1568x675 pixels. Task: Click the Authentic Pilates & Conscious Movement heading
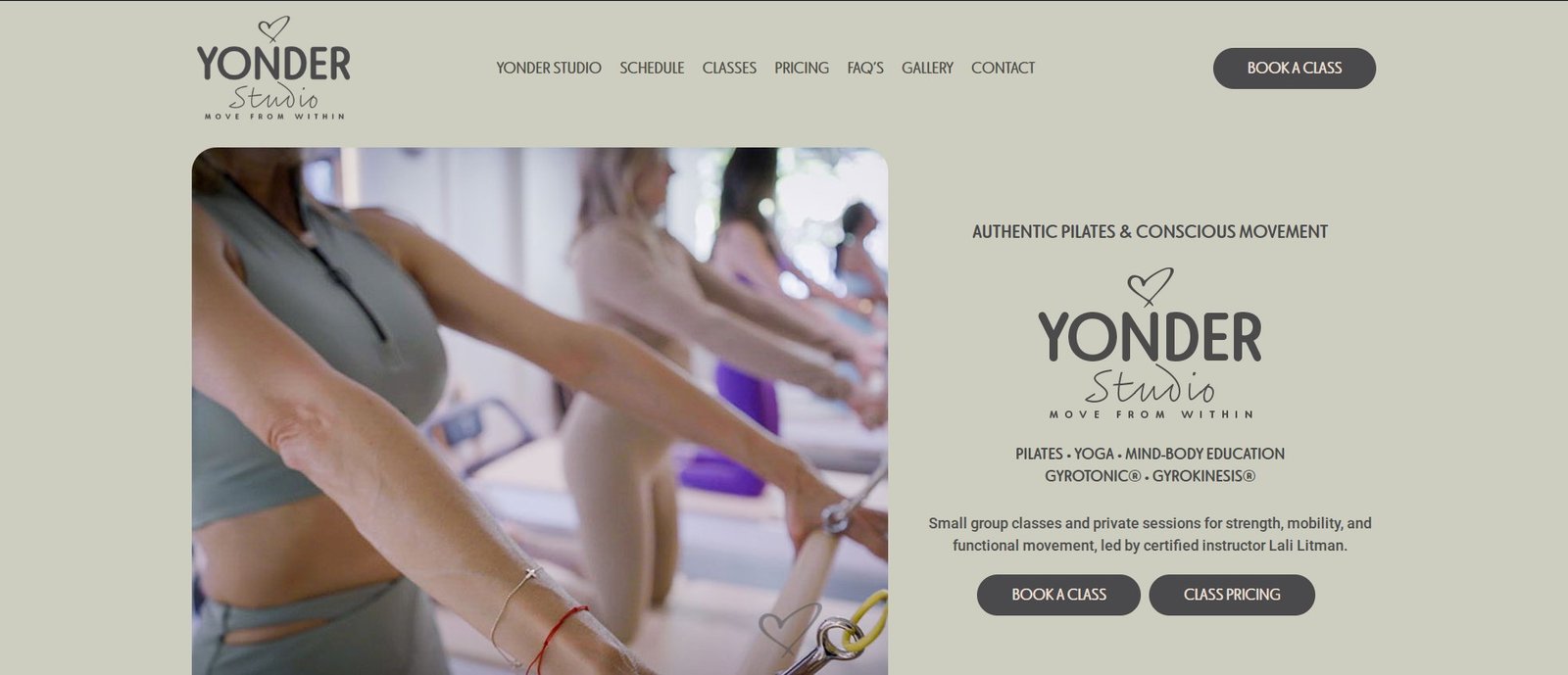1150,232
